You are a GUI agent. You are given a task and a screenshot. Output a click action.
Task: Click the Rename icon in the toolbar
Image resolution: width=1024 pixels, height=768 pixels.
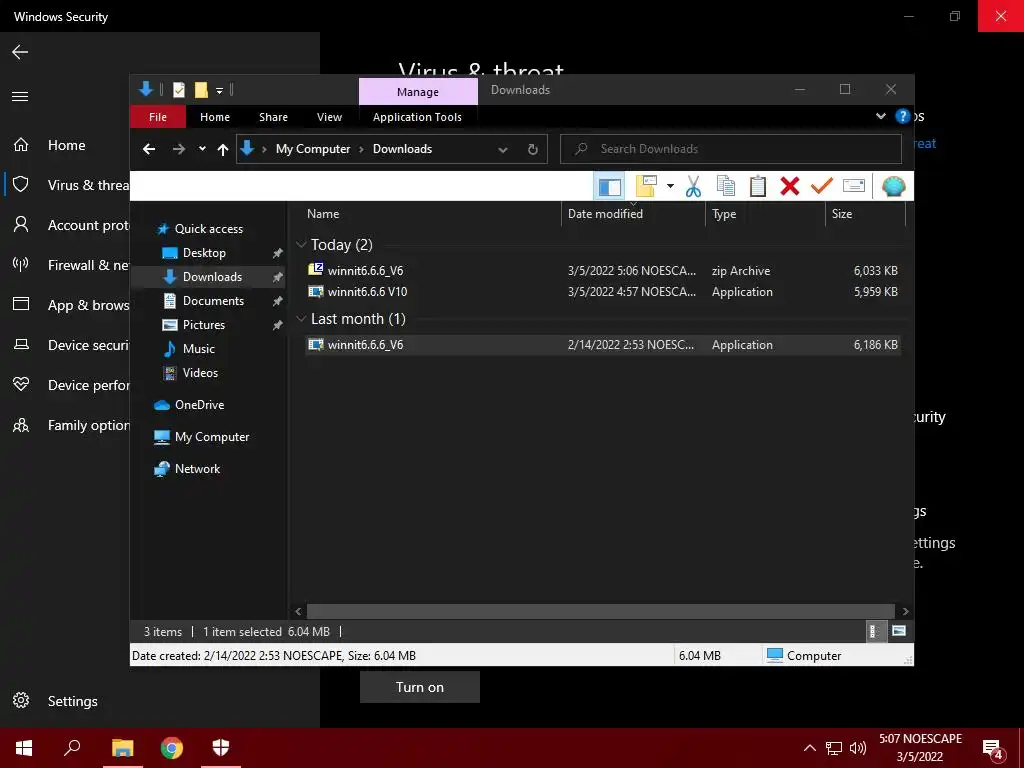[854, 186]
